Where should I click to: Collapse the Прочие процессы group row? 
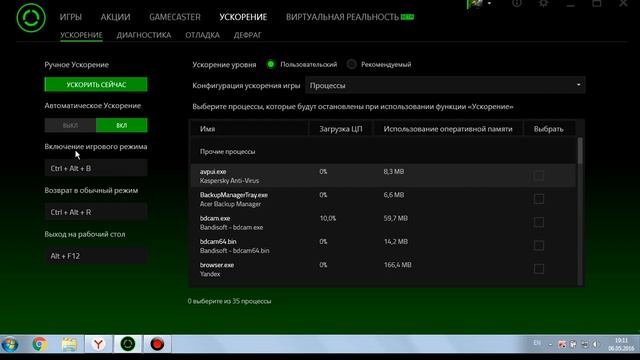coord(383,151)
